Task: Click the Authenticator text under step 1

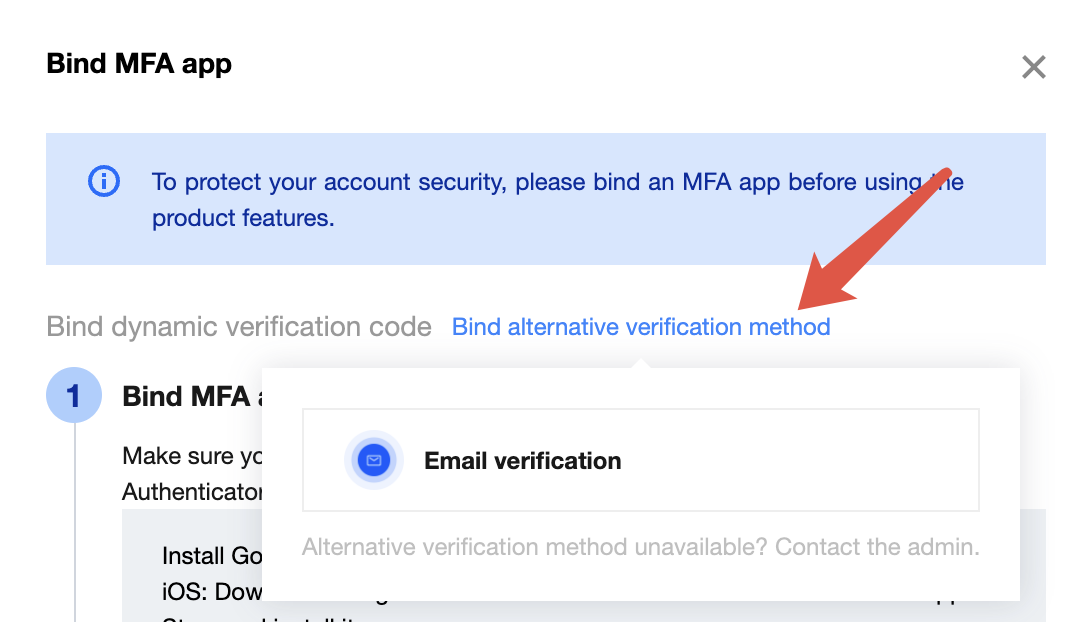Action: pyautogui.click(x=192, y=492)
